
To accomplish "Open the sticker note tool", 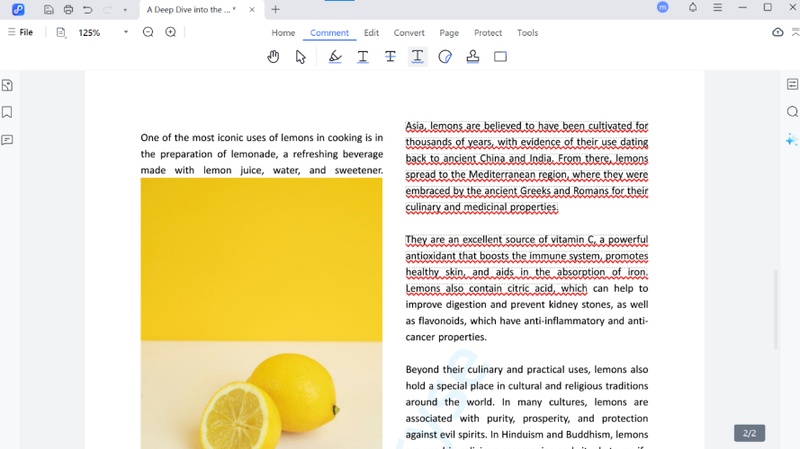I will (445, 57).
